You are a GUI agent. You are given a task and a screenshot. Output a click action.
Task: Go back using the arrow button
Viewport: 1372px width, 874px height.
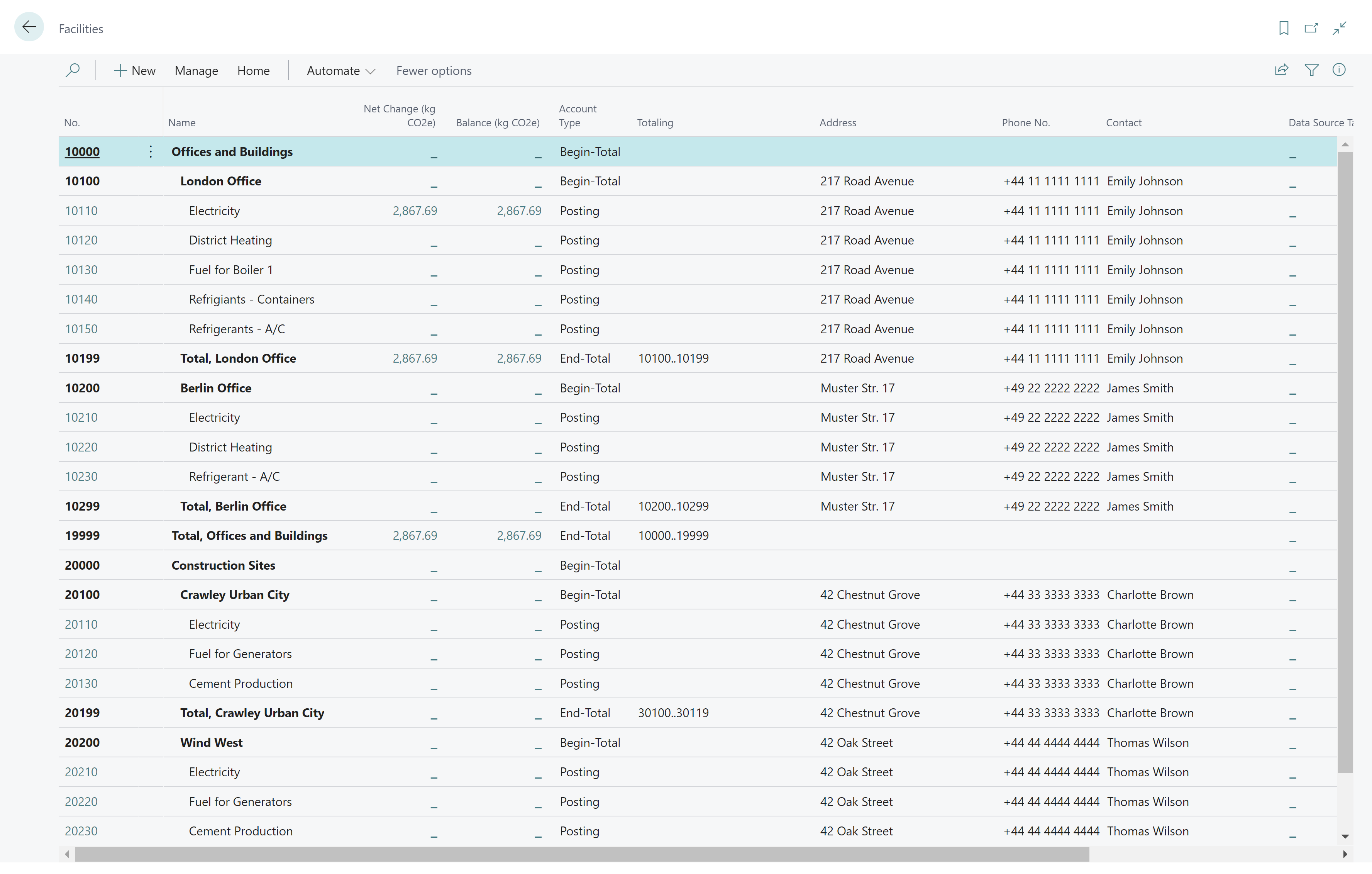click(29, 27)
